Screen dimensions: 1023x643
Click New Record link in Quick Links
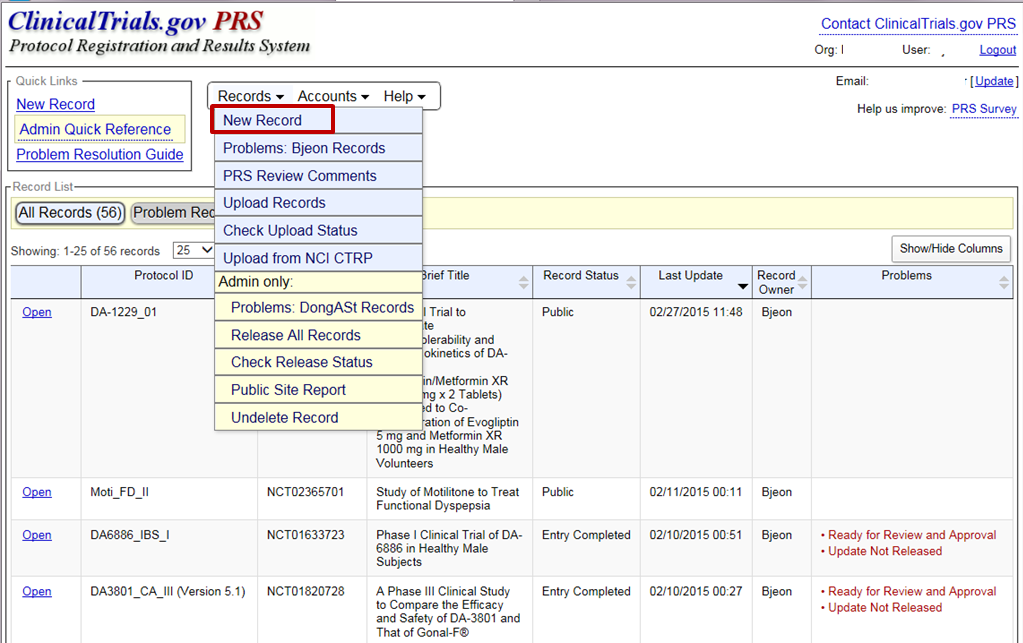(x=55, y=104)
